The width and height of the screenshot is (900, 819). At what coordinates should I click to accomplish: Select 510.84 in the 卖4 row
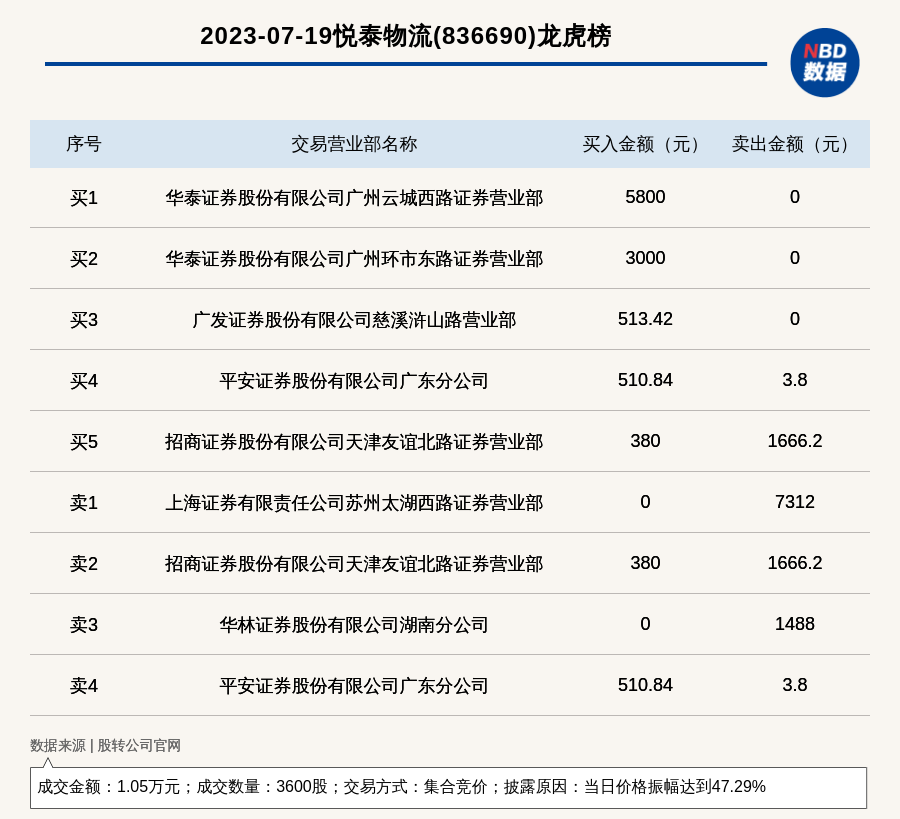point(645,685)
